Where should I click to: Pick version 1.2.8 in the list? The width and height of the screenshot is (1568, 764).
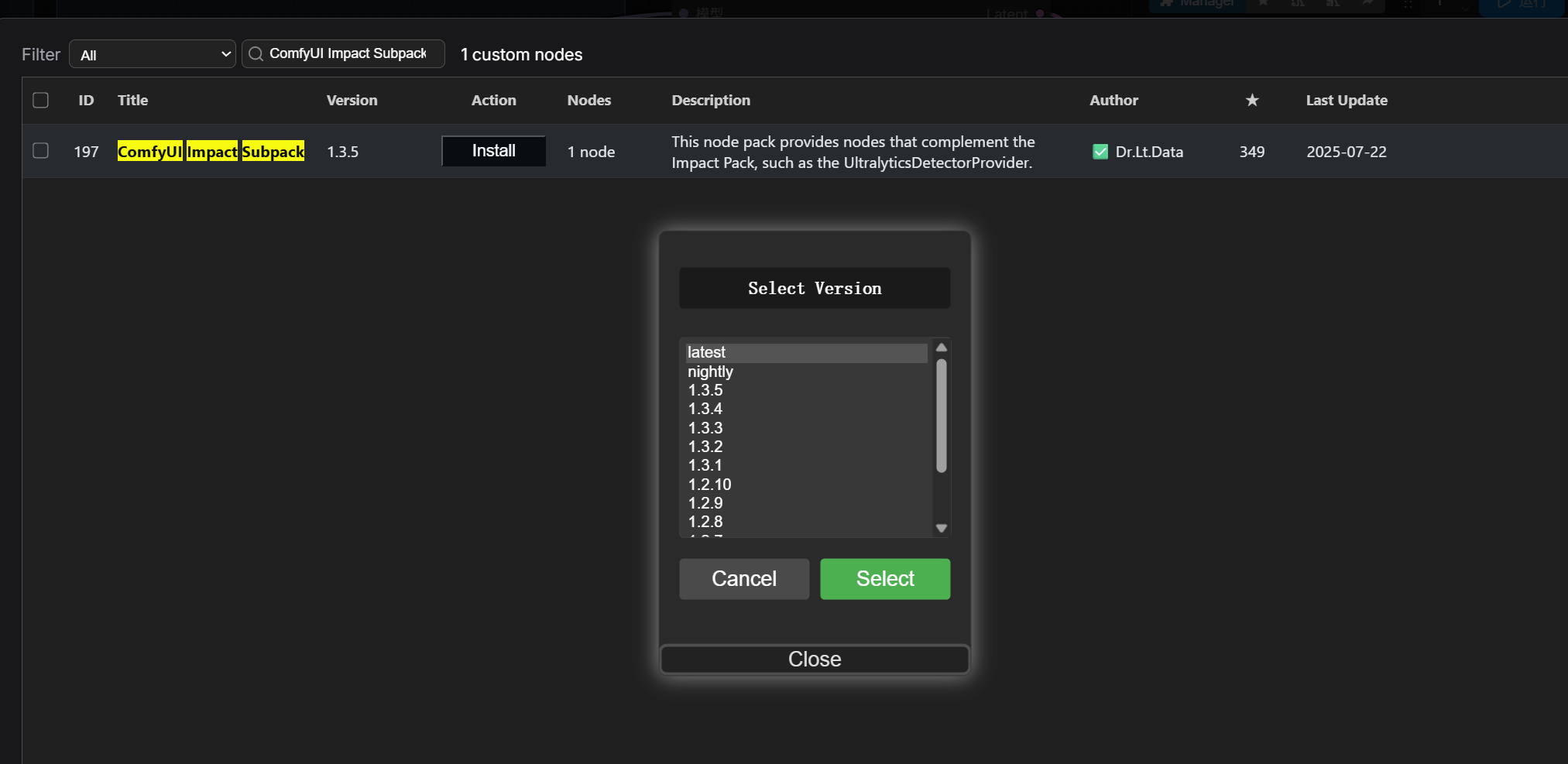point(806,522)
